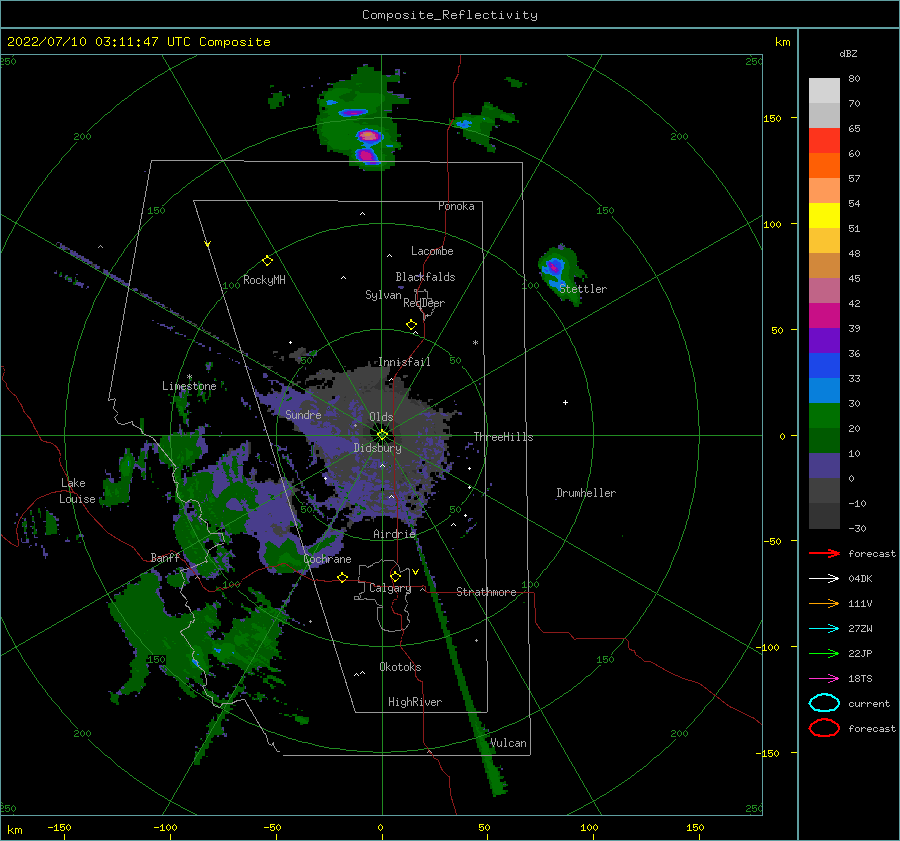The height and width of the screenshot is (841, 900).
Task: Click the dBZ legend heading
Action: click(x=848, y=53)
